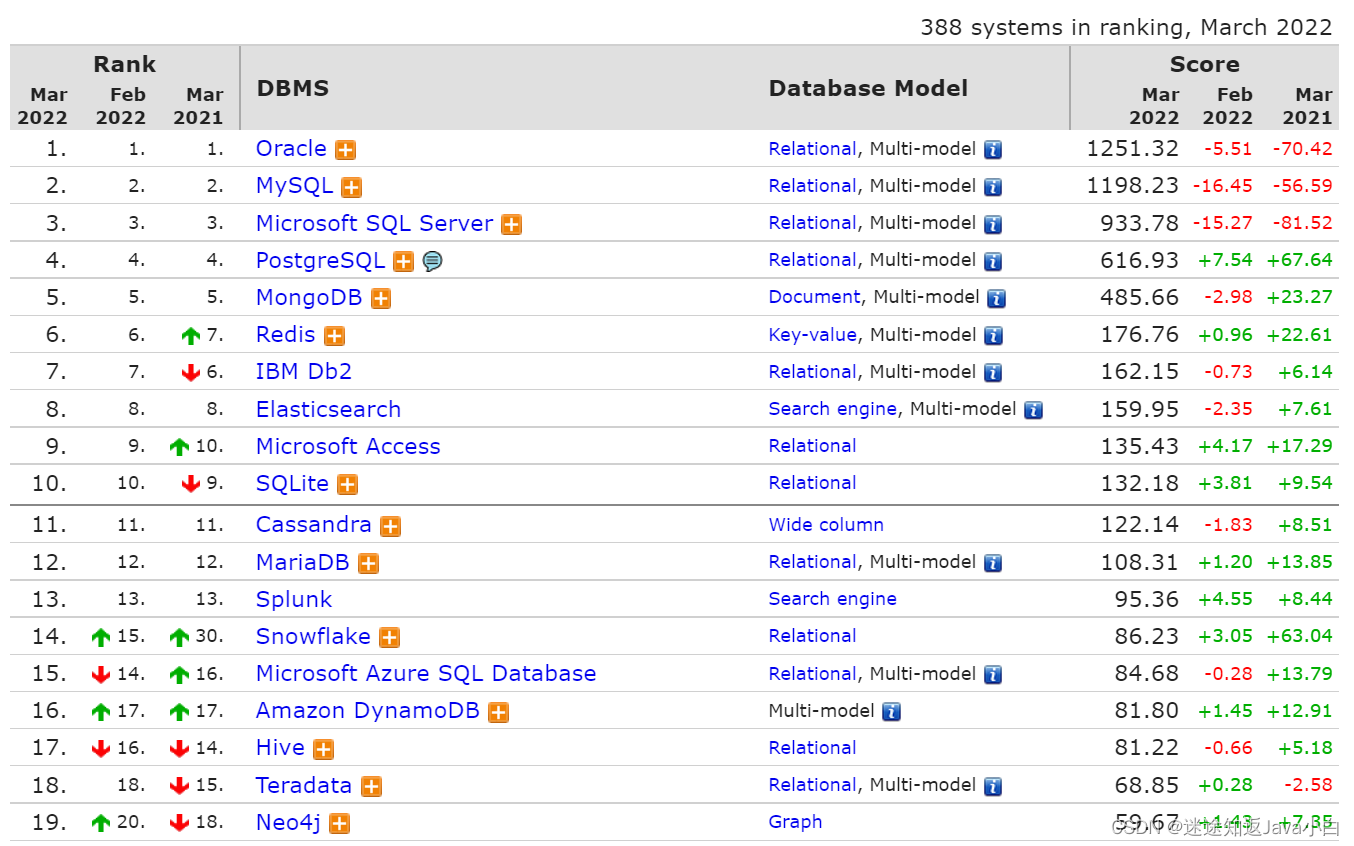
Task: Click the info icon in the IBM Db2 row
Action: [993, 373]
